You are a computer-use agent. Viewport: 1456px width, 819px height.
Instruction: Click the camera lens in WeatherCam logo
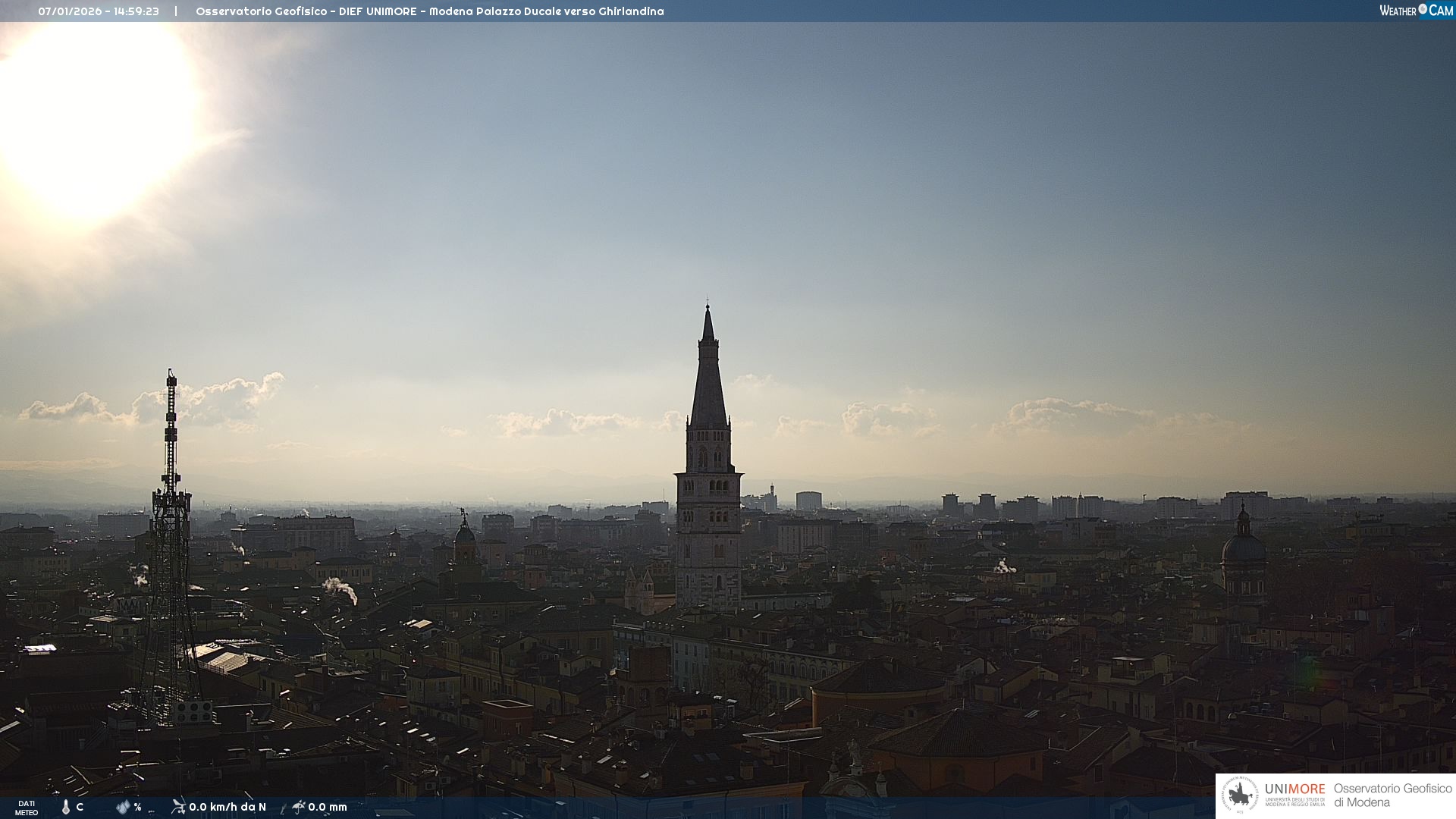(1423, 9)
